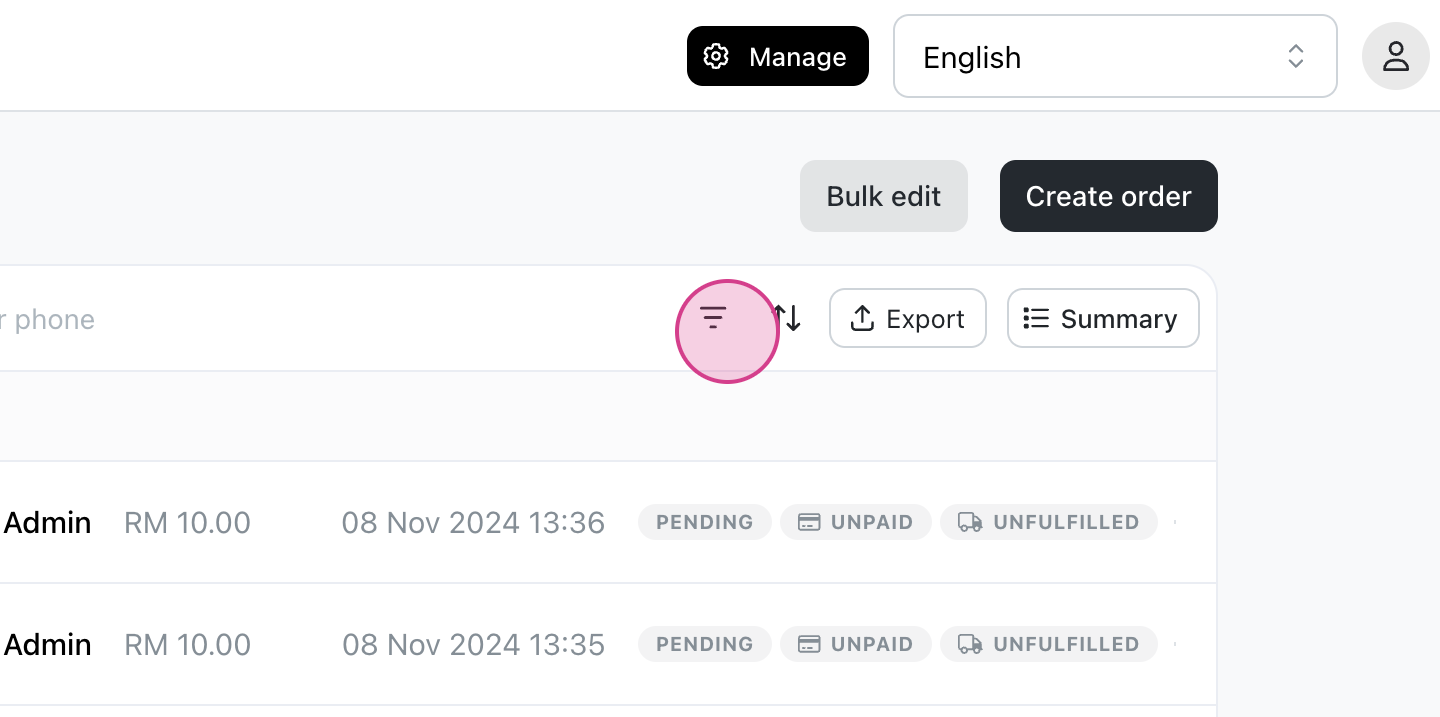Click the list icon on Summary
Viewport: 1440px width, 717px height.
click(1036, 318)
